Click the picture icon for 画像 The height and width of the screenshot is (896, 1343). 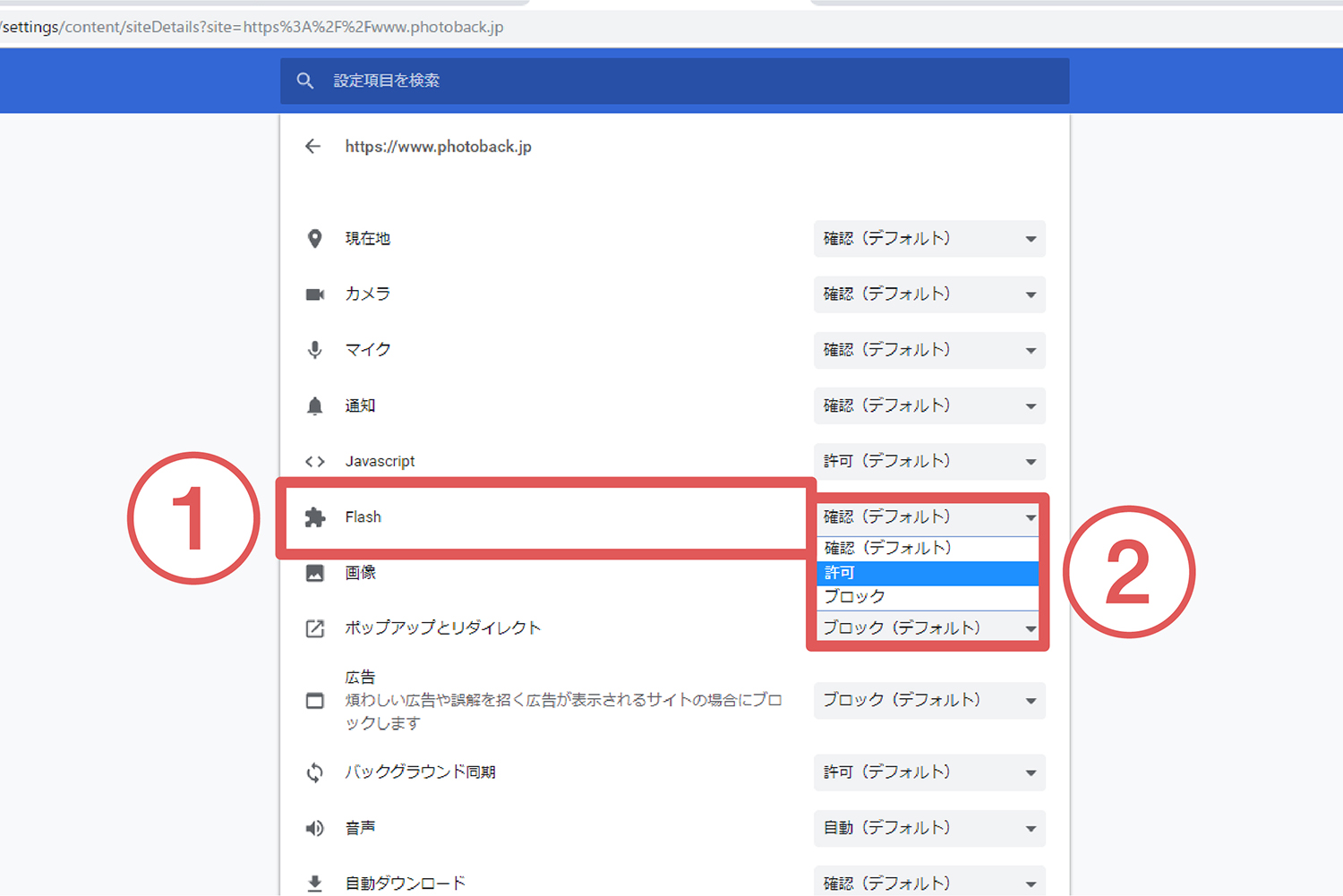[315, 573]
